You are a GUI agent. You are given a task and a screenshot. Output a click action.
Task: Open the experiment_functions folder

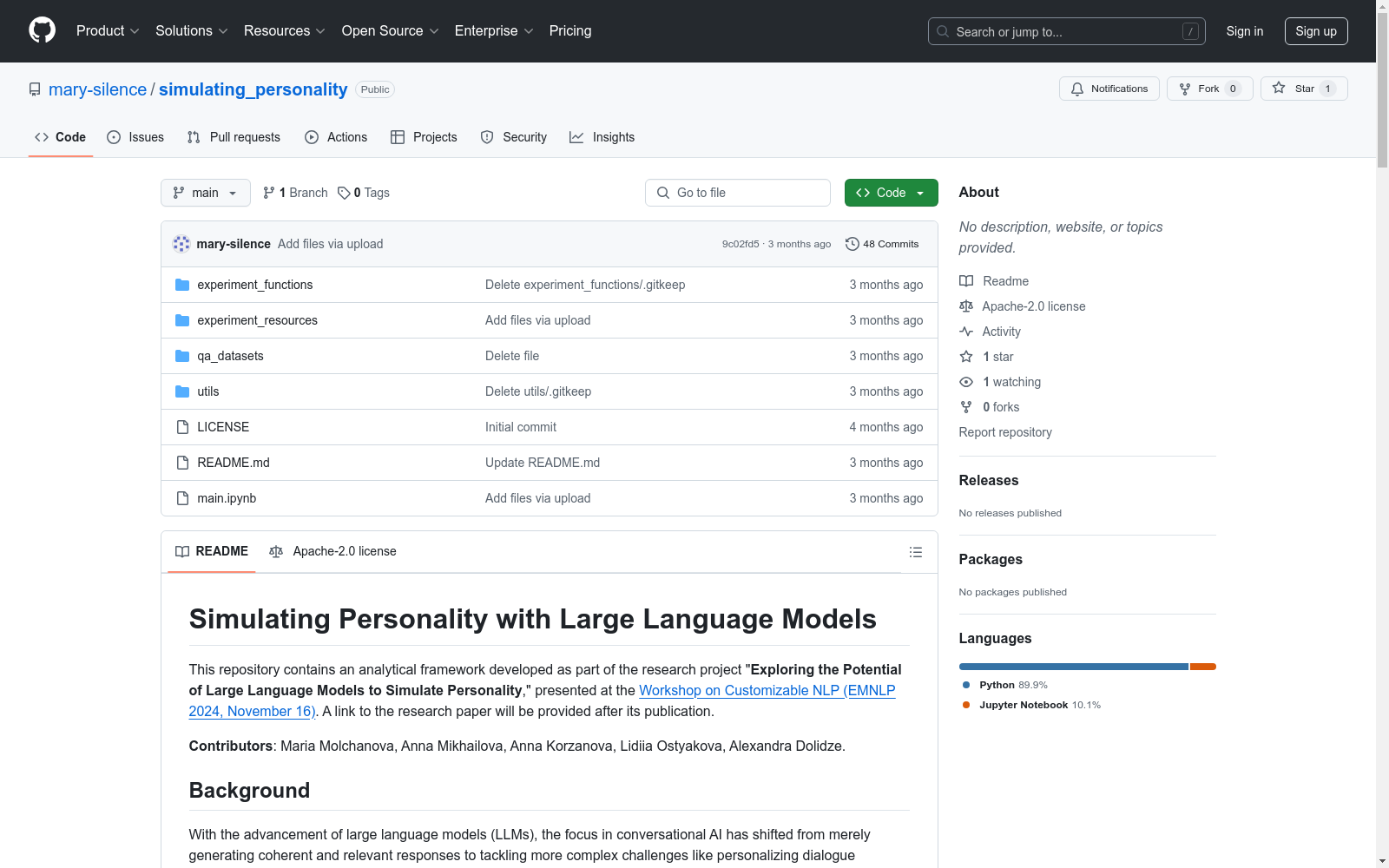(254, 285)
